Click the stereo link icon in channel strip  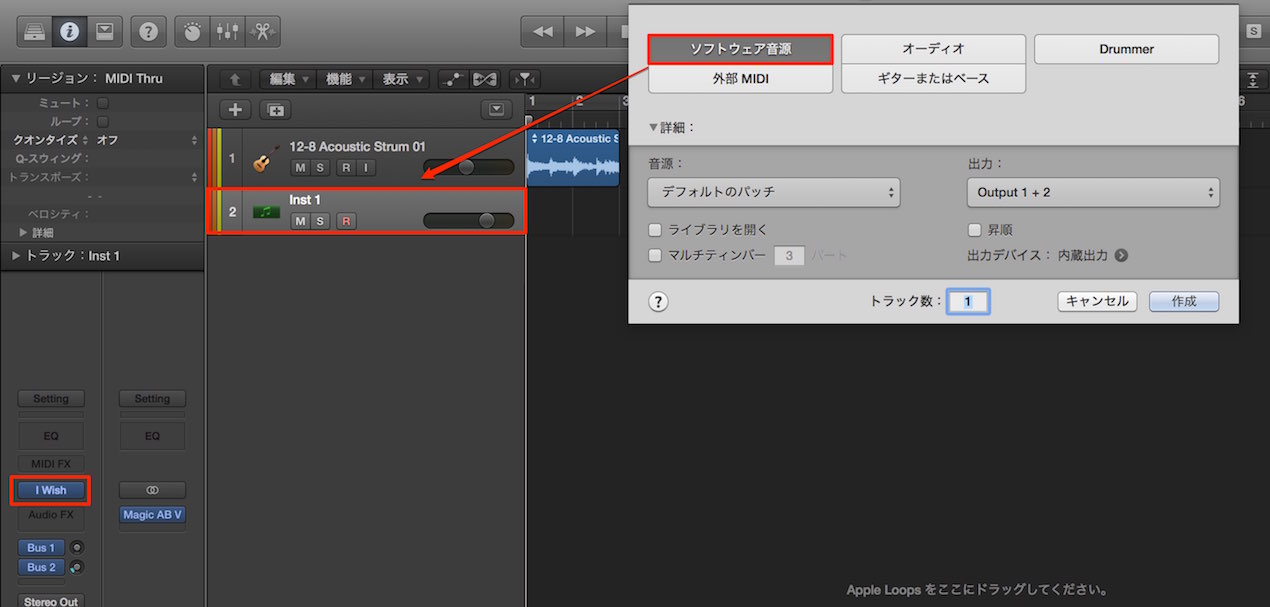point(152,490)
